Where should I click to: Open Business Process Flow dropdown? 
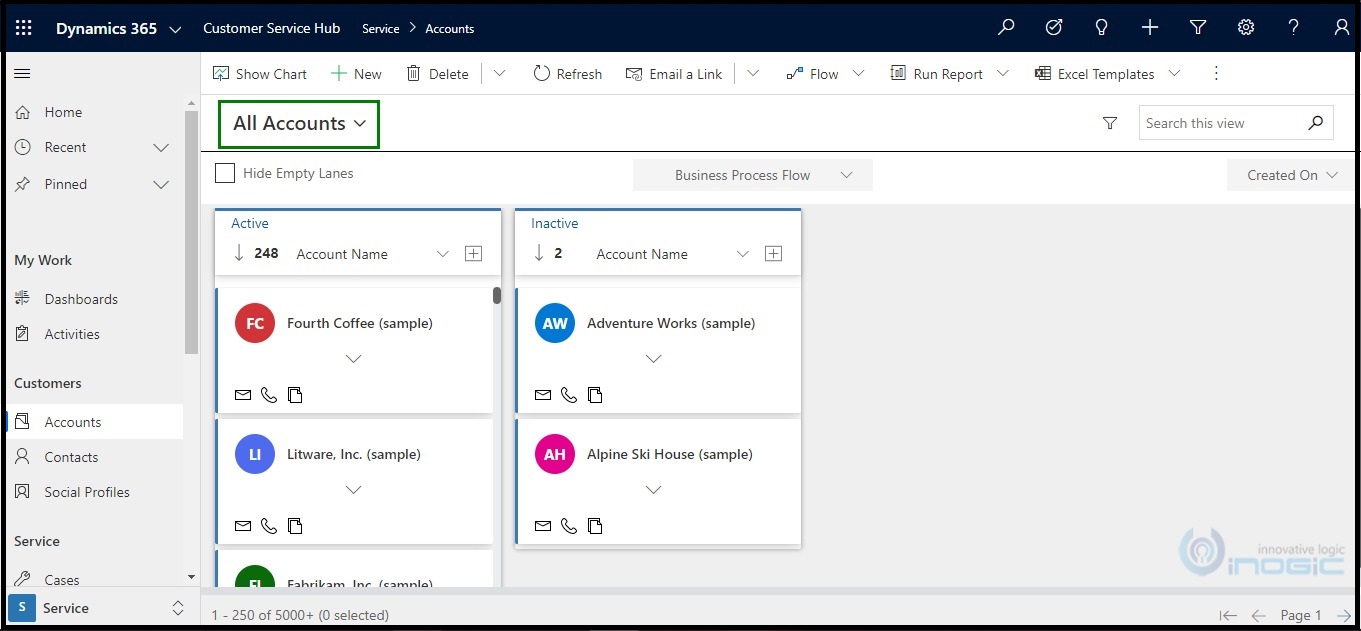tap(753, 175)
